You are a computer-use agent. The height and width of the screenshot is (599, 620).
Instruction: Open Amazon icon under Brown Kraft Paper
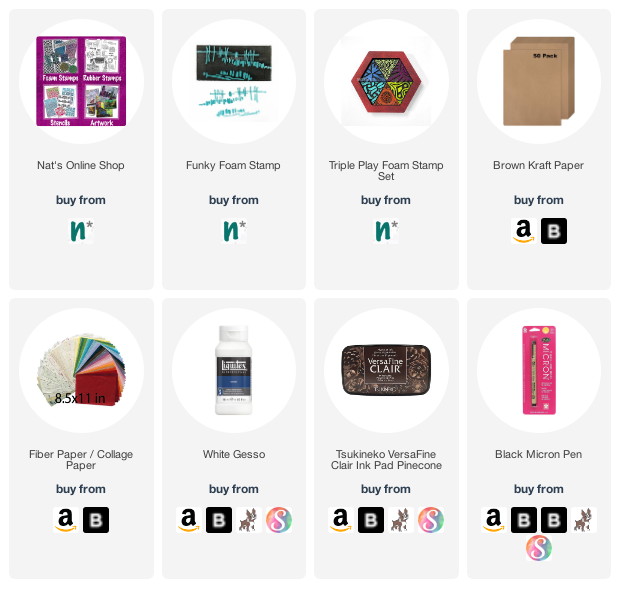click(x=524, y=231)
